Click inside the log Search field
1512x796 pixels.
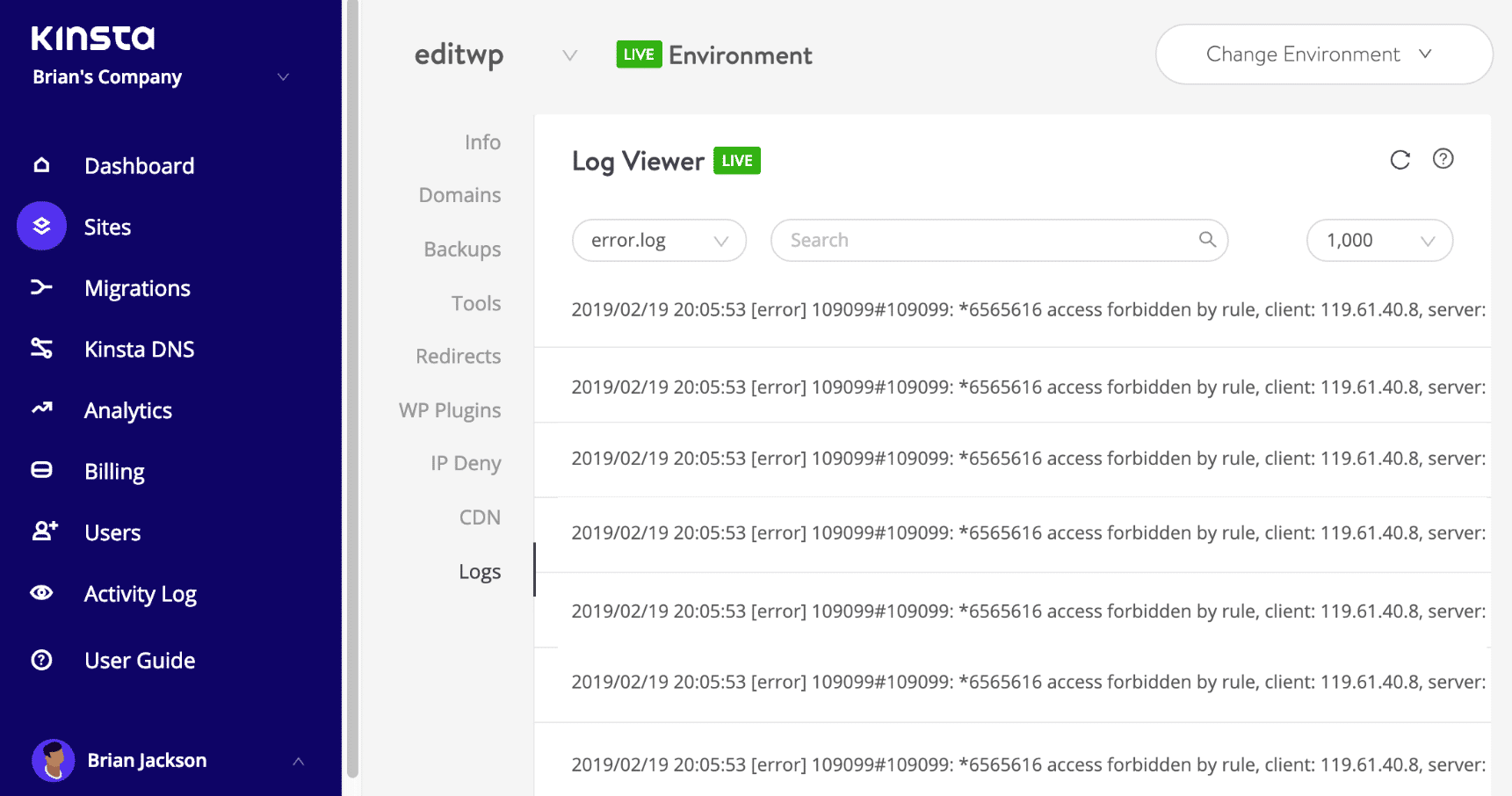coord(966,239)
